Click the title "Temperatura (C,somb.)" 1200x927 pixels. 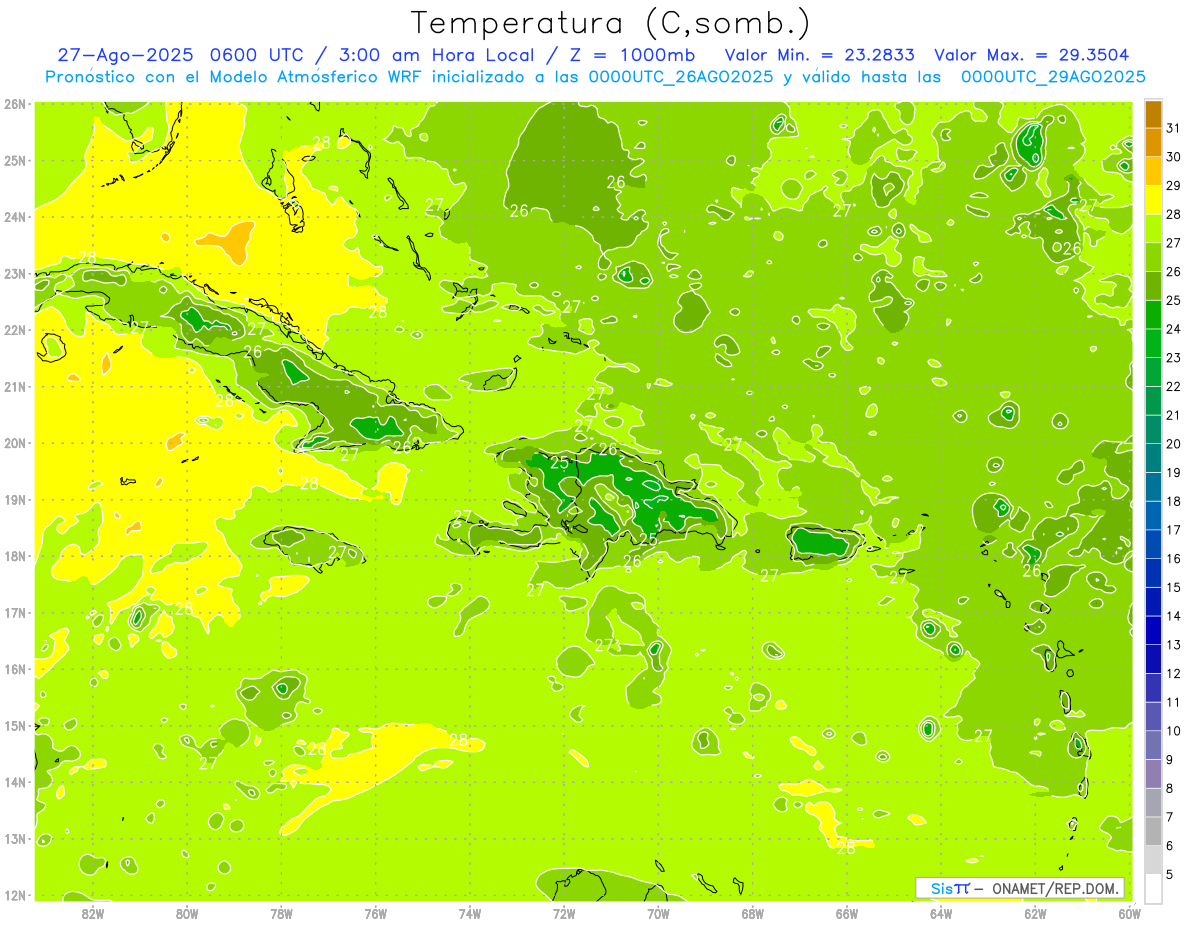pyautogui.click(x=610, y=23)
